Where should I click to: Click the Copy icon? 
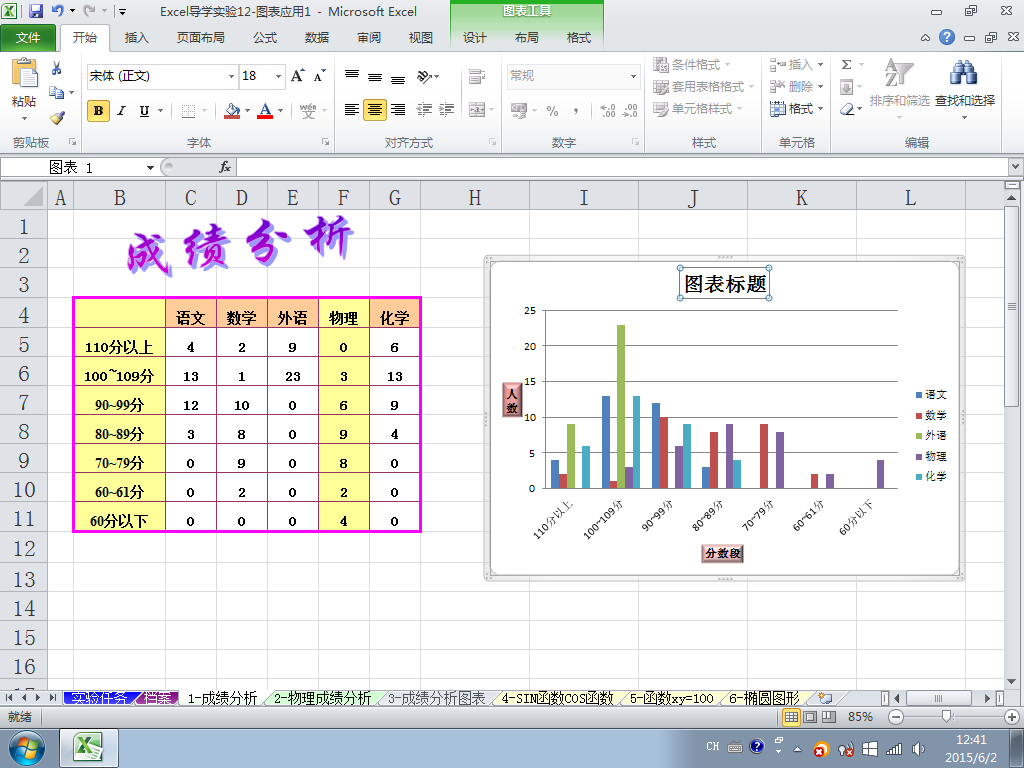(x=57, y=93)
